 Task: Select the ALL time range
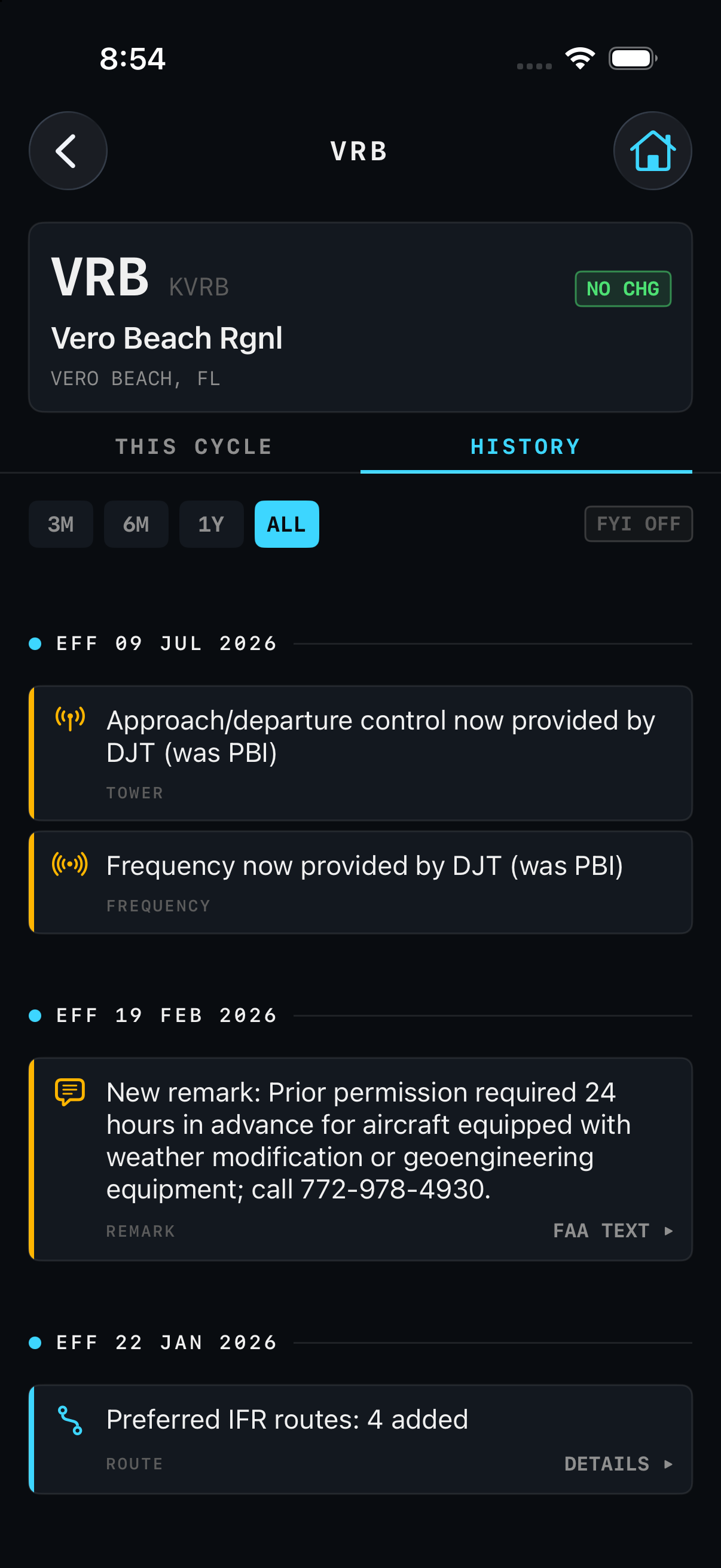coord(286,524)
